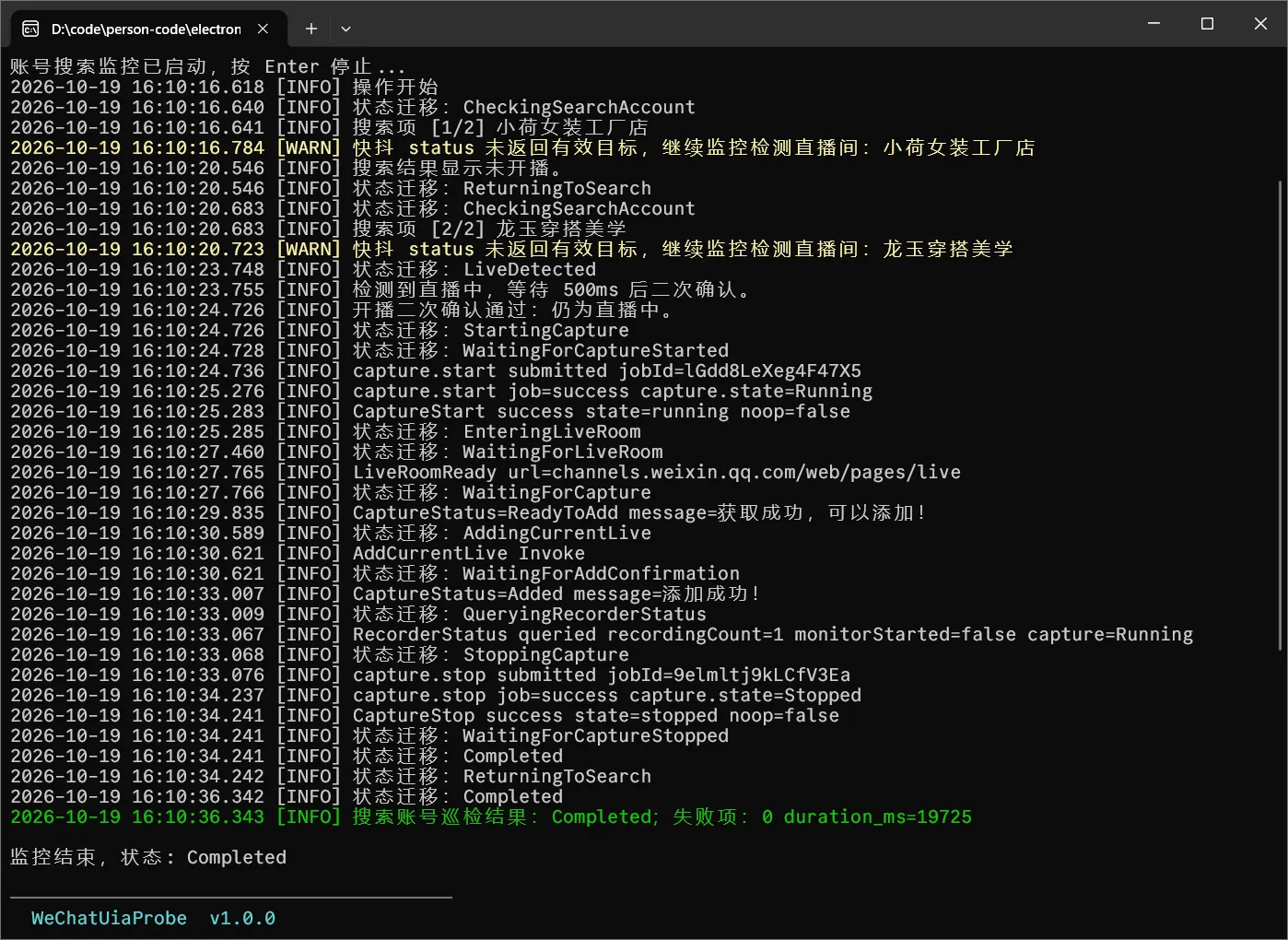This screenshot has height=940, width=1288.
Task: Click the log line "开播二次确认通过: 仍为直播中。"
Action: 343,310
